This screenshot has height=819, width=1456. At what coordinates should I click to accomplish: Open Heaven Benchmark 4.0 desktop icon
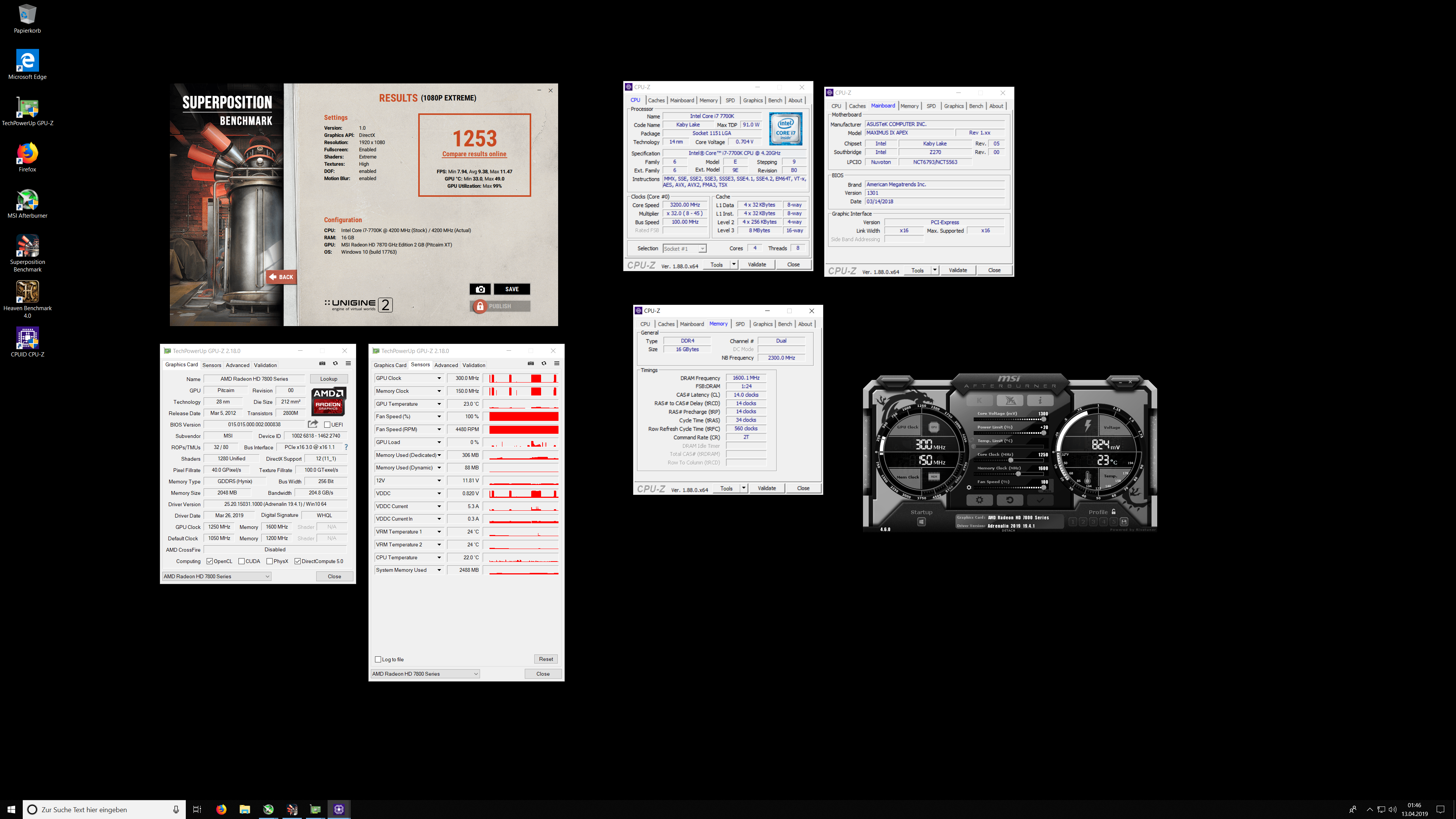pyautogui.click(x=27, y=300)
